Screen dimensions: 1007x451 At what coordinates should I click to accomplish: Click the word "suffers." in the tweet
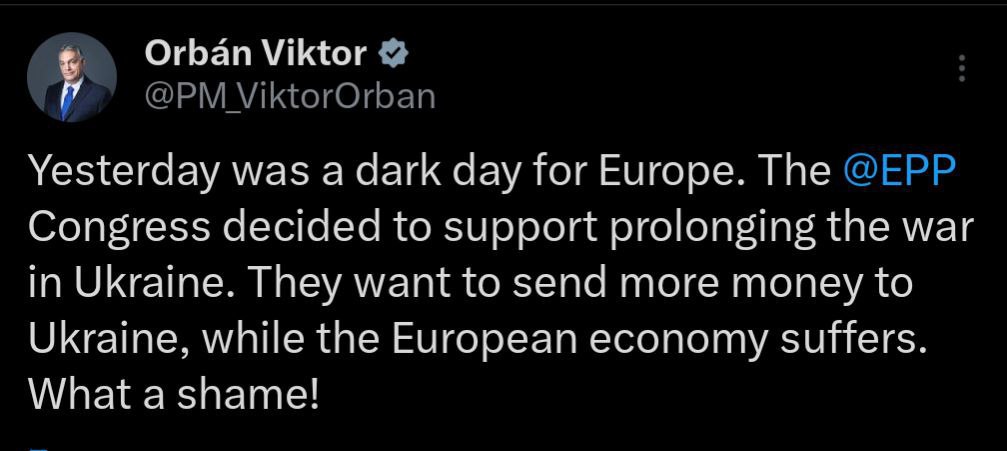[867, 339]
